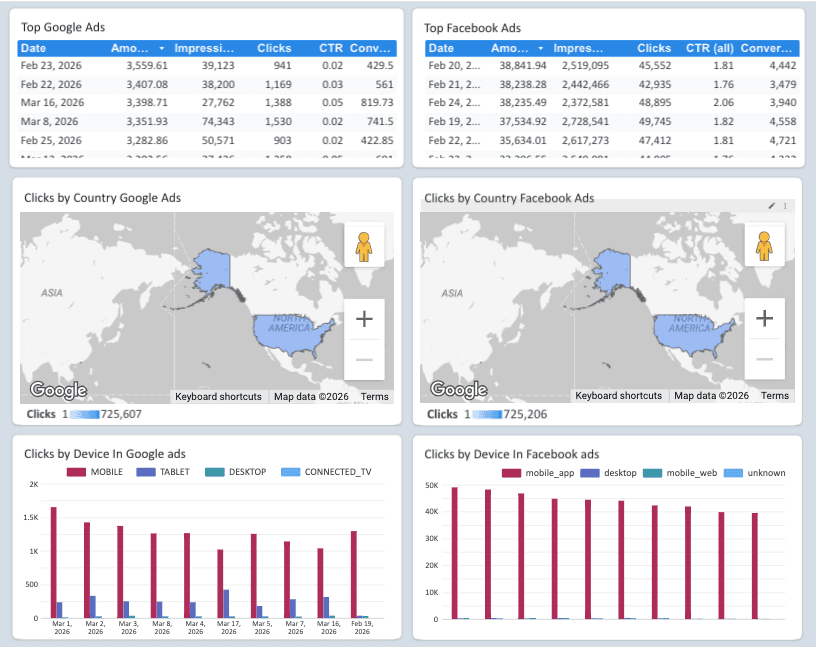Screen dimensions: 816x647
Task: Open the edit pencil on Clicks by Country Facebook Ads
Action: pos(770,205)
